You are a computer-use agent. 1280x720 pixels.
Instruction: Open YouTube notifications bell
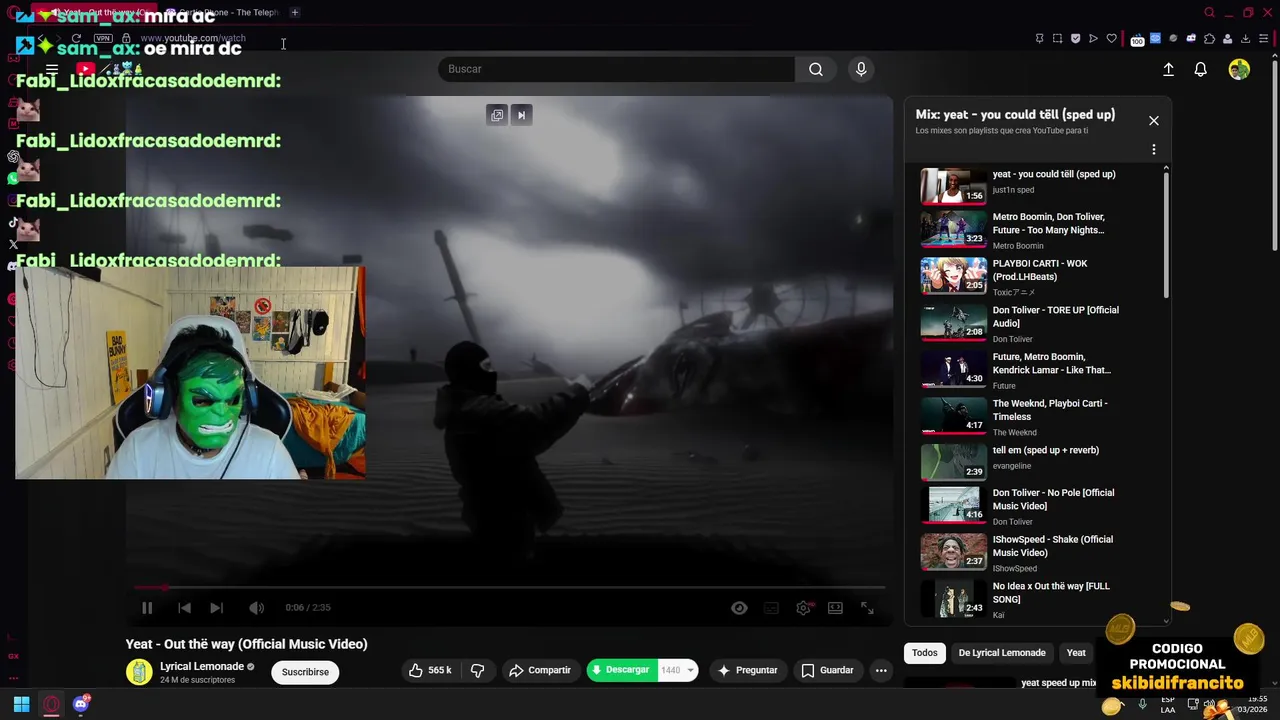(1200, 69)
